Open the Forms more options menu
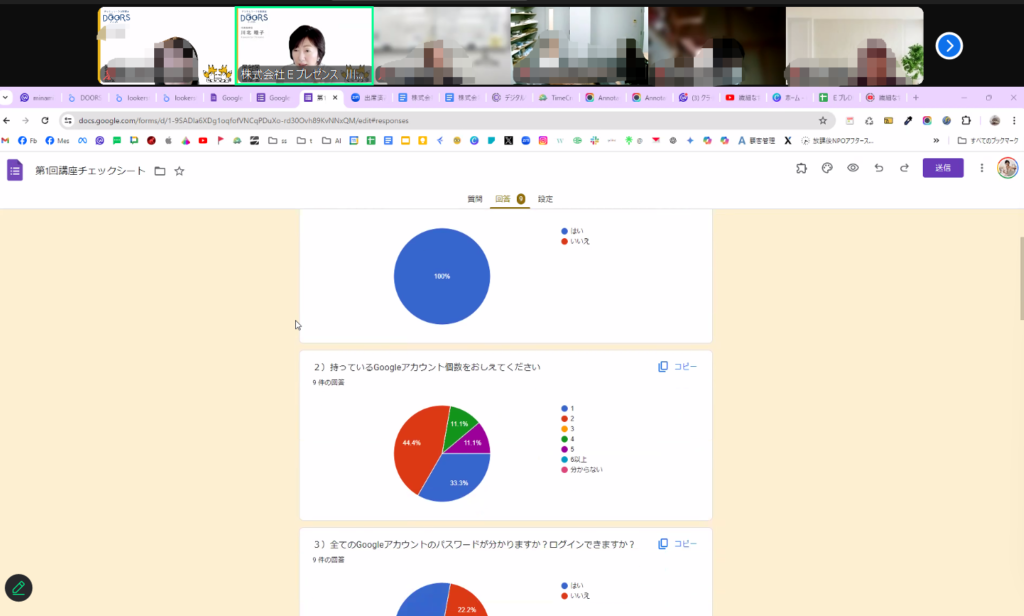The height and width of the screenshot is (616, 1024). click(982, 168)
